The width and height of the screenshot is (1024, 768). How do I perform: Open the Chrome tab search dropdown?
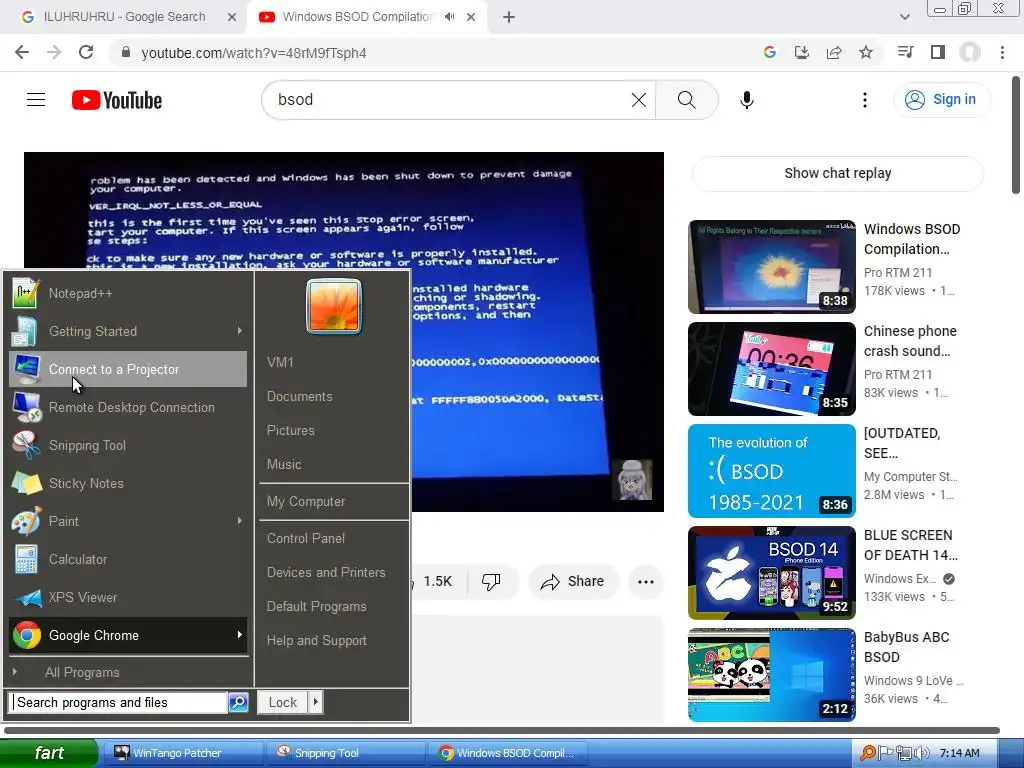904,17
